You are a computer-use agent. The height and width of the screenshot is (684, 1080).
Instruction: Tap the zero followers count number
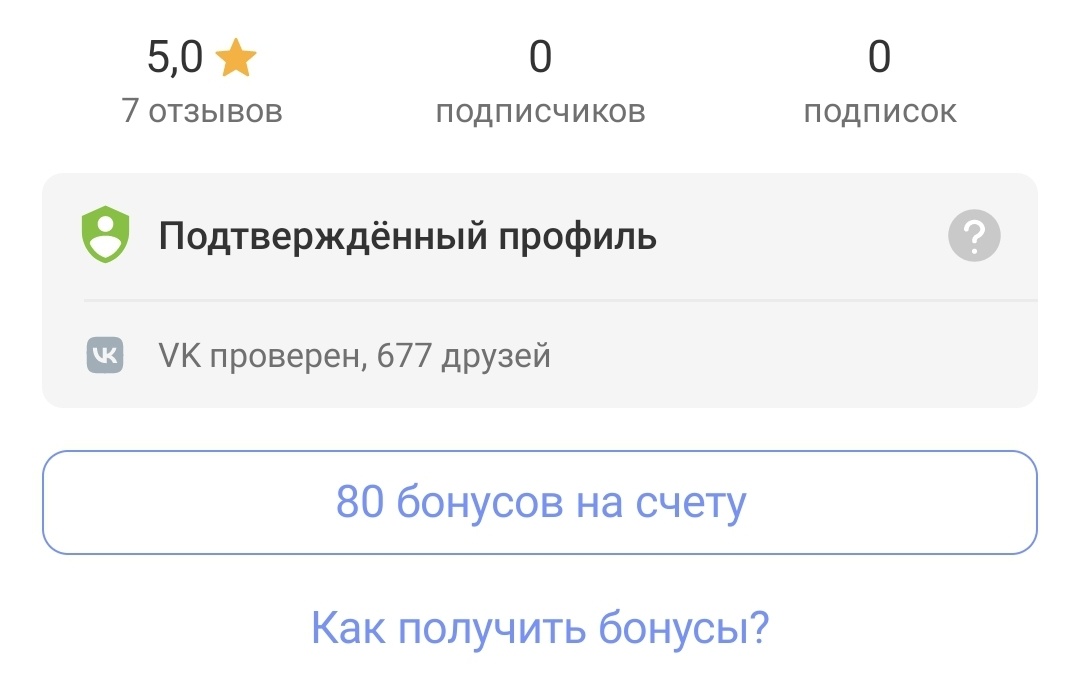click(541, 58)
